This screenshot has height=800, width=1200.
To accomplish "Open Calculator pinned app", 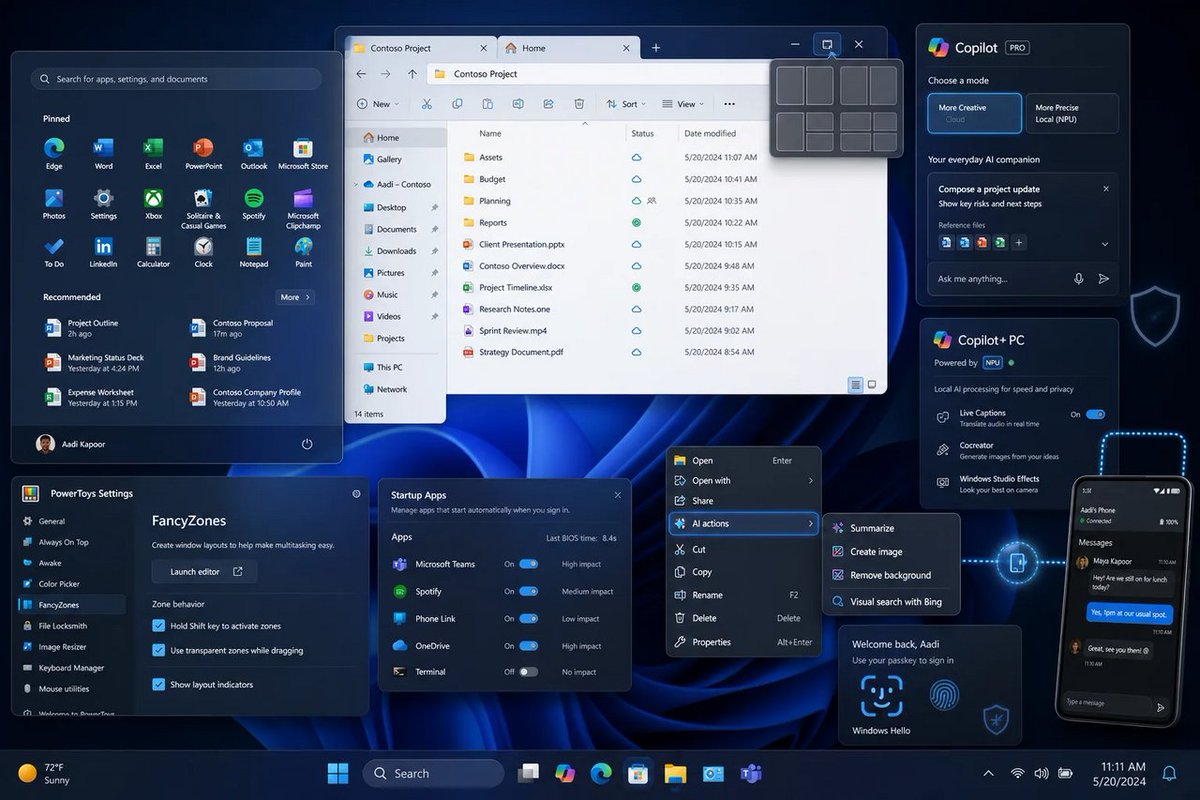I will [x=153, y=252].
